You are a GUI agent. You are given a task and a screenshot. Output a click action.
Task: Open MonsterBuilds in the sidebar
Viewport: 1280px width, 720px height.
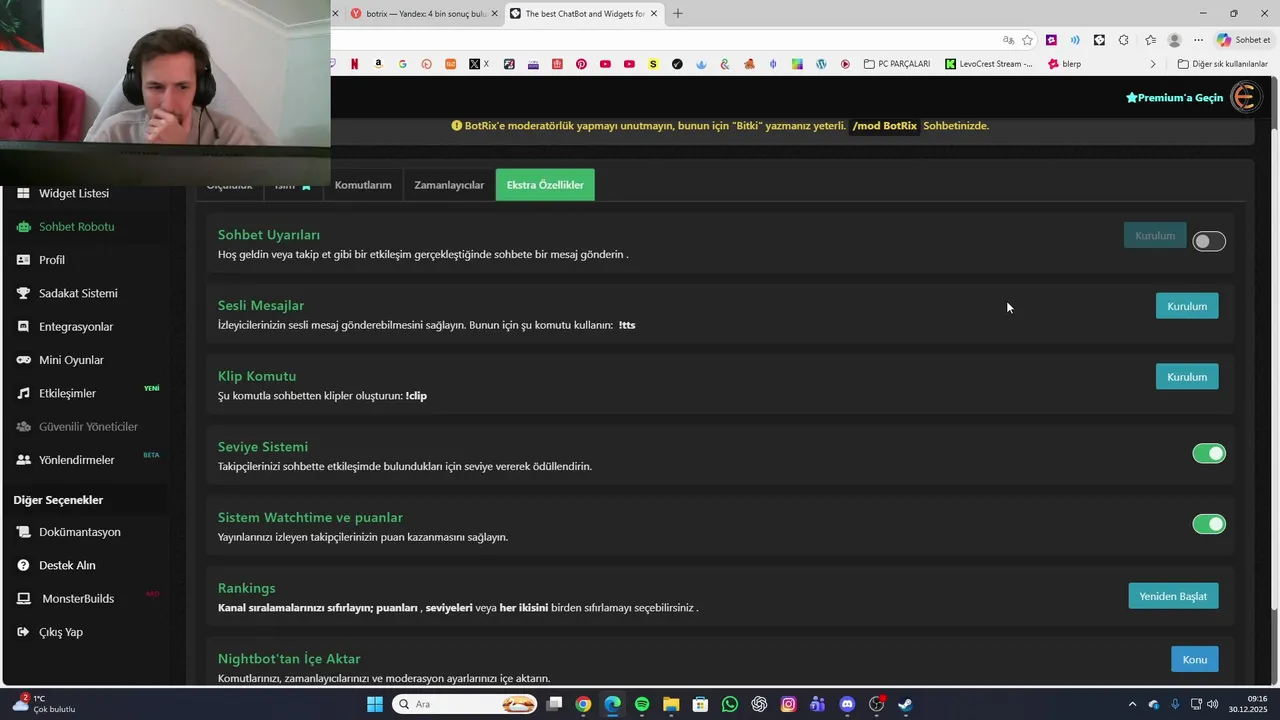click(x=65, y=599)
